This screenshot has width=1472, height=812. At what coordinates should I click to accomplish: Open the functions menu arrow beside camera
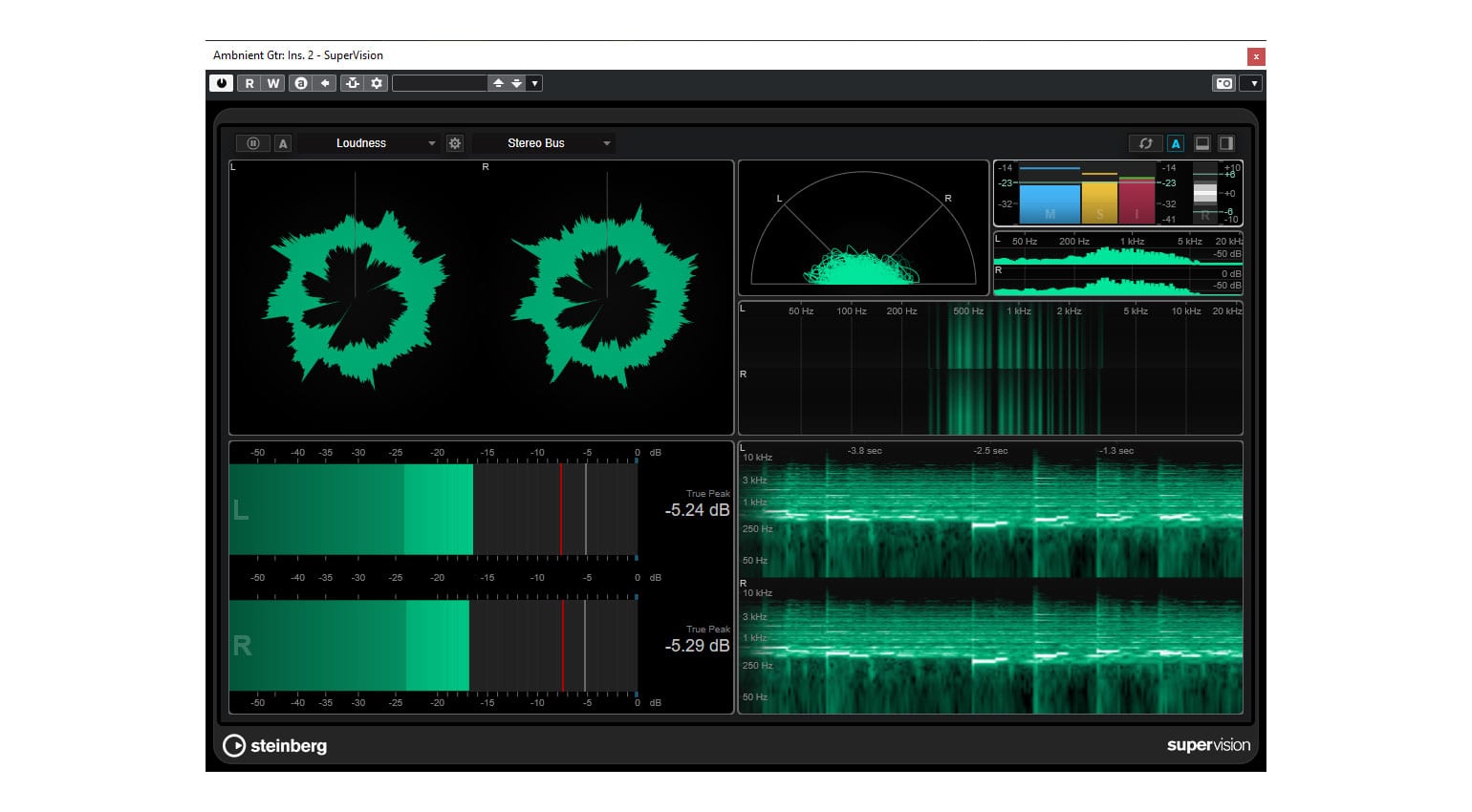1253,83
